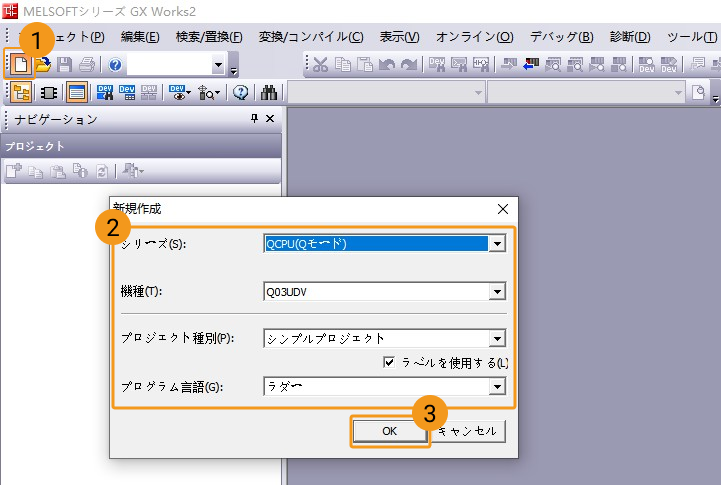Click the Project section header in navigation
Image resolution: width=721 pixels, height=485 pixels.
140,146
